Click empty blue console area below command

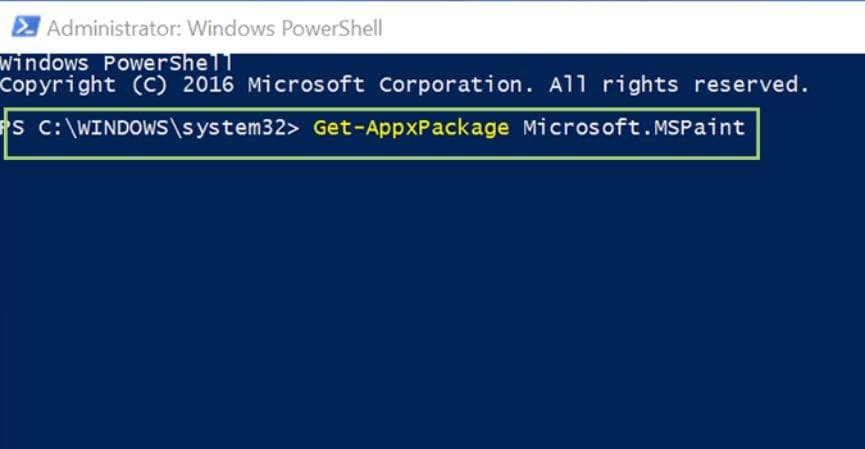click(430, 300)
